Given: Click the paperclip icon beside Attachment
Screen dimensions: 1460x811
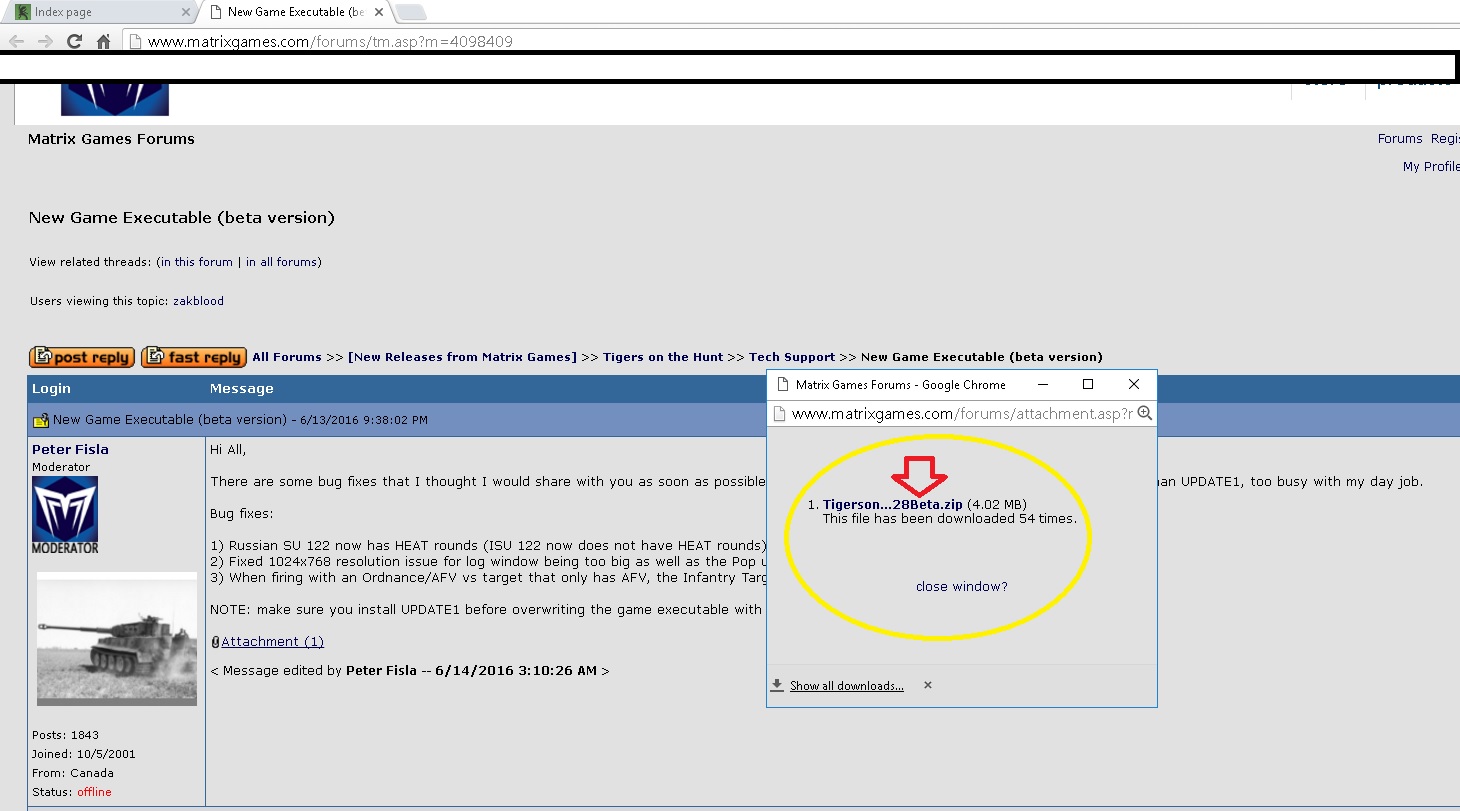Looking at the screenshot, I should click(215, 642).
